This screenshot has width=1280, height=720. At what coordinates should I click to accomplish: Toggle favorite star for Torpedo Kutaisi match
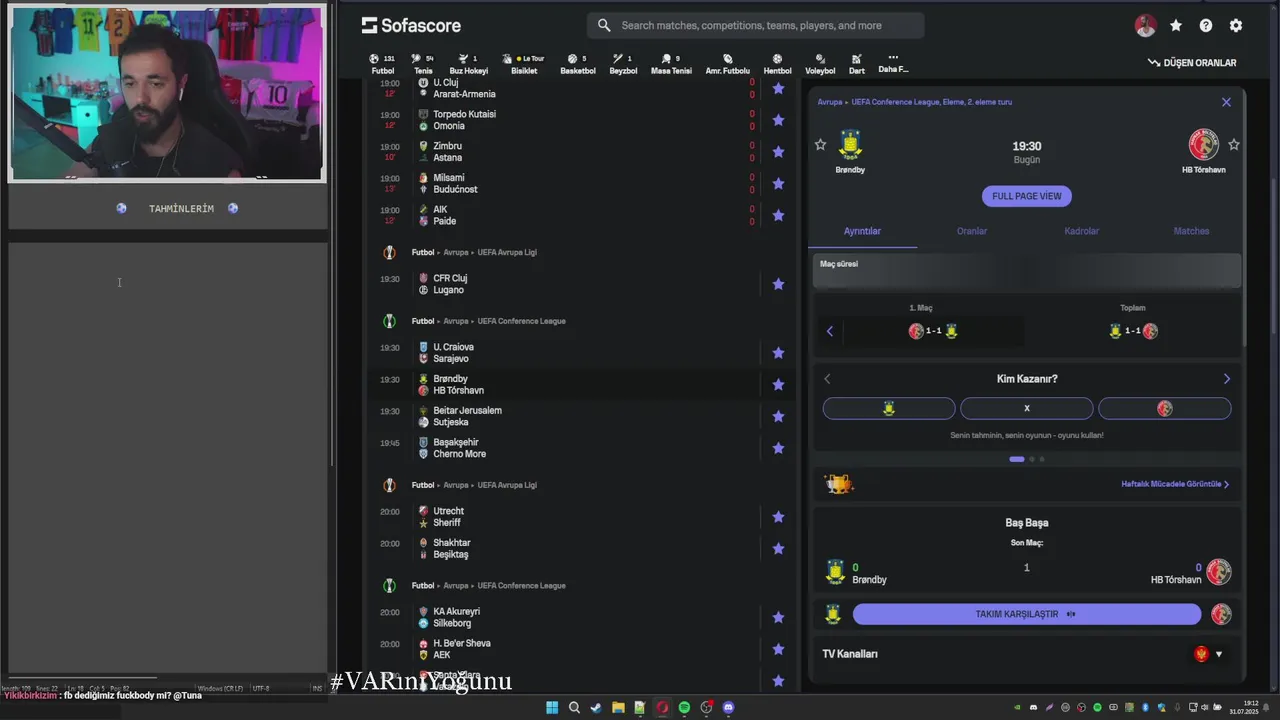[x=778, y=120]
